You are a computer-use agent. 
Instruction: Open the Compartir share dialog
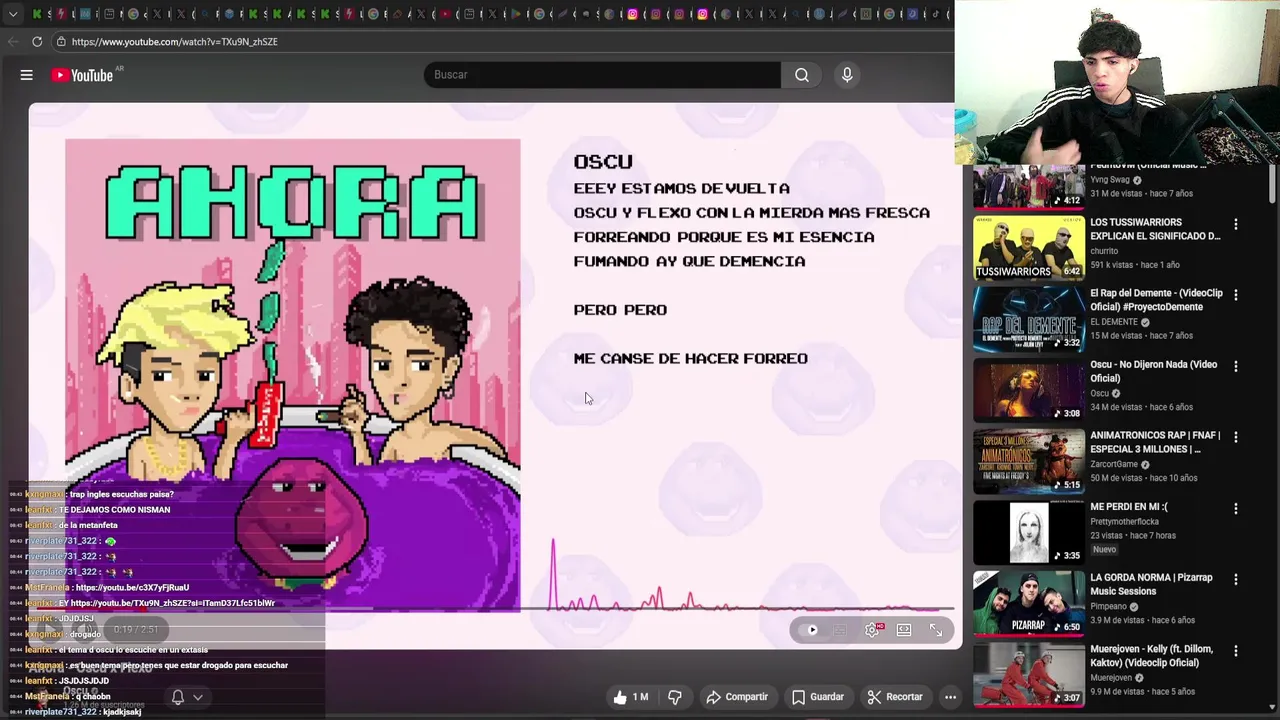pos(737,697)
